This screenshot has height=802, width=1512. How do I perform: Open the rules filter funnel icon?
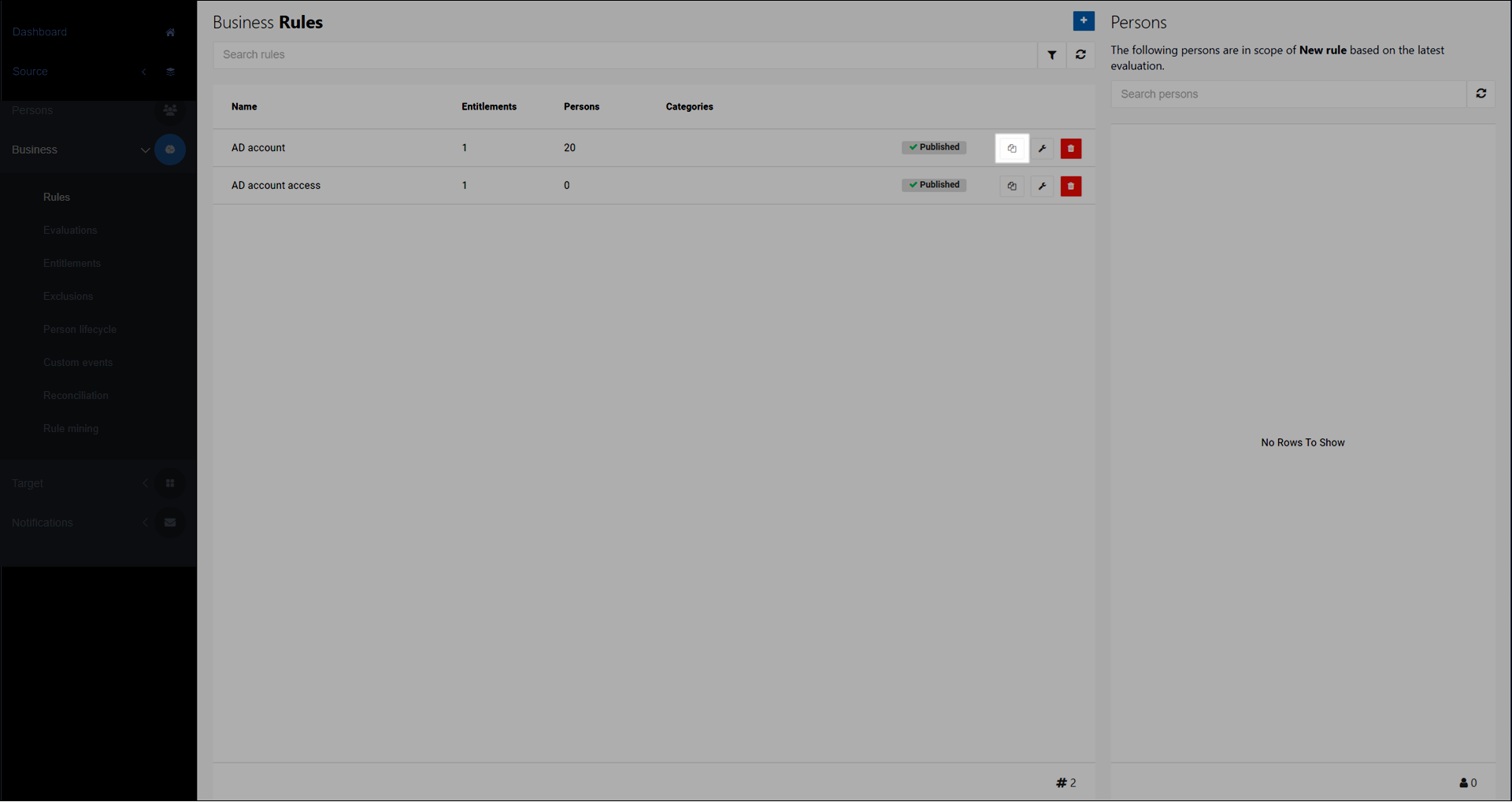(1051, 55)
